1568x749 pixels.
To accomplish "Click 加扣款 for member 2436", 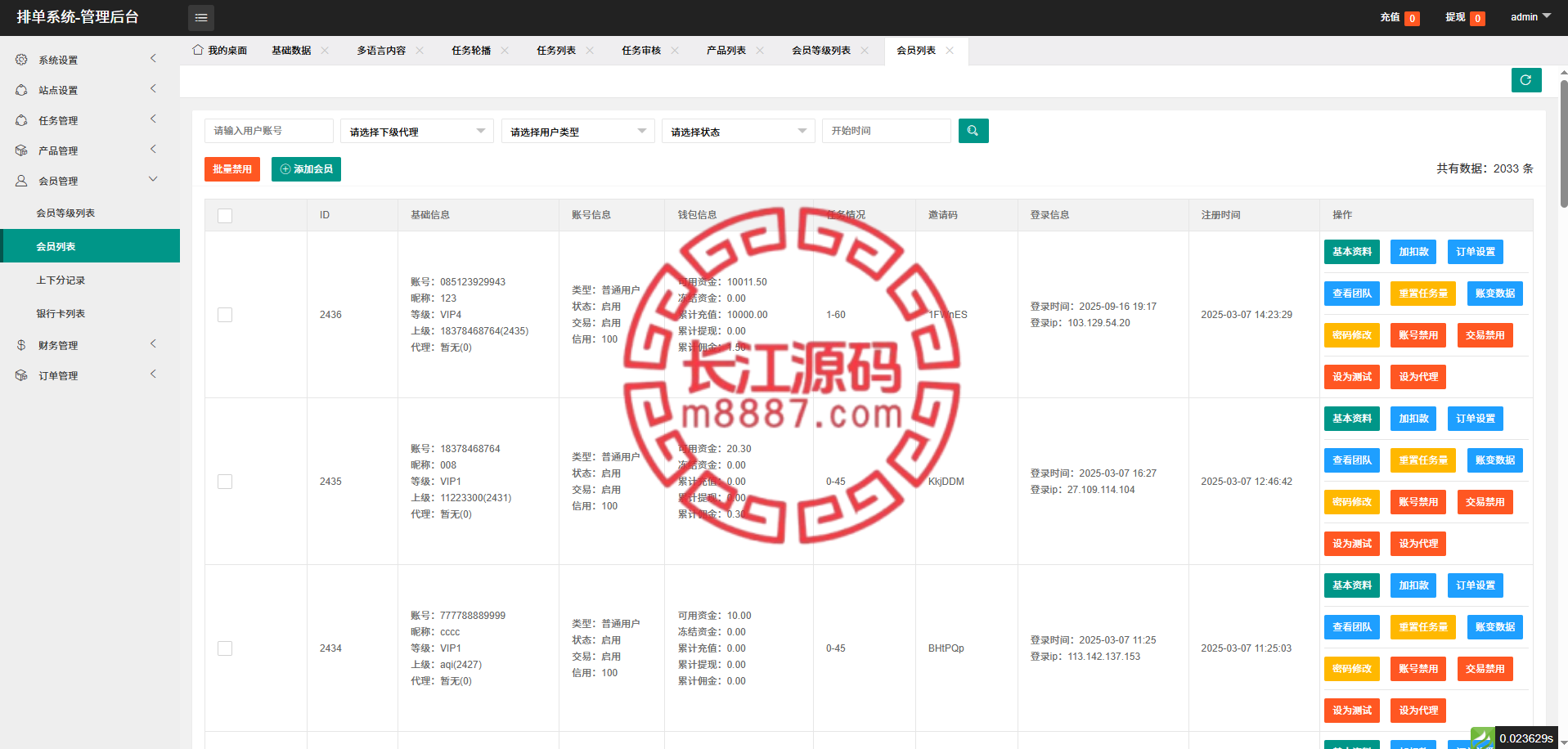I will pos(1413,252).
